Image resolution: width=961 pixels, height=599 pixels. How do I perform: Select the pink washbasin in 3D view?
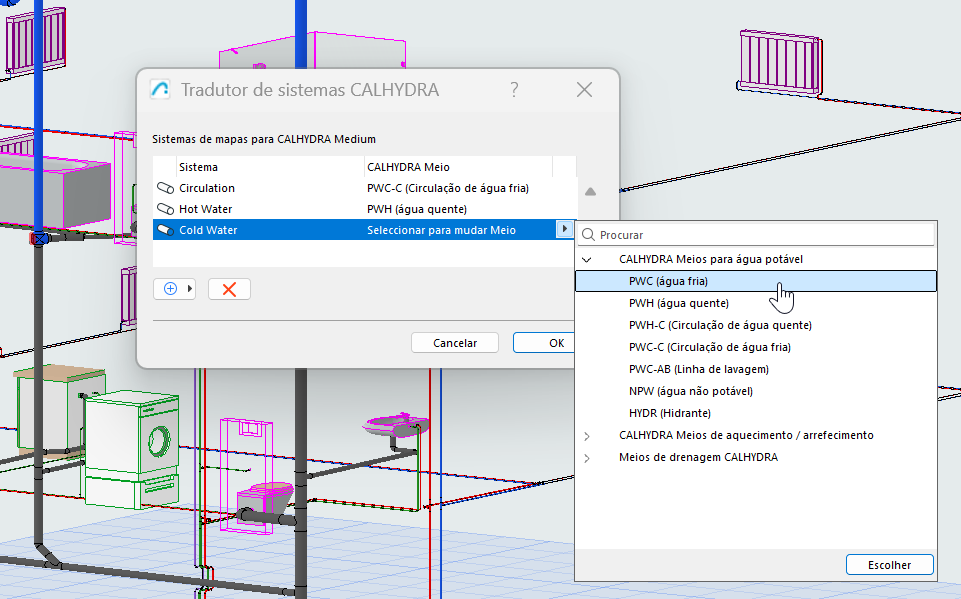pos(397,425)
